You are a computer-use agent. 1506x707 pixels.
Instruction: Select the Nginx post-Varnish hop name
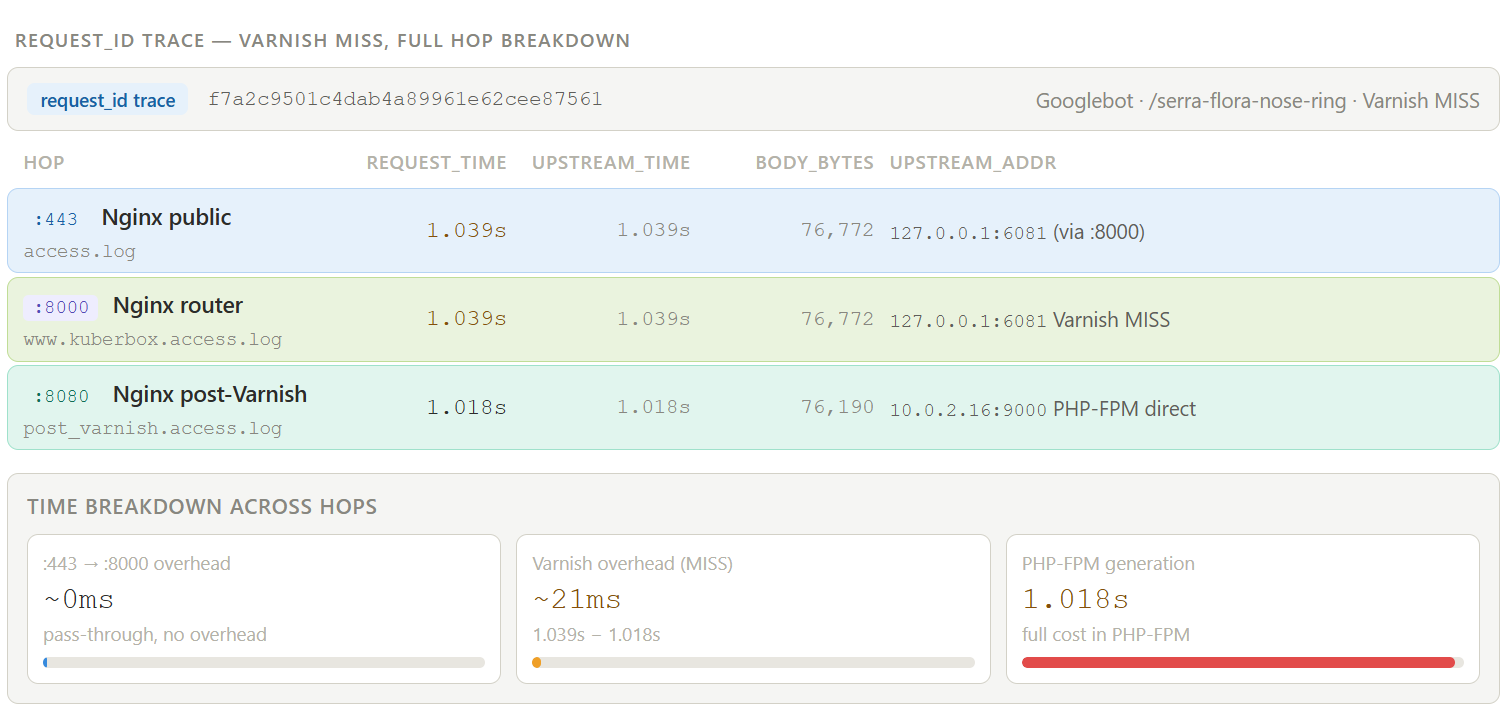(x=210, y=395)
